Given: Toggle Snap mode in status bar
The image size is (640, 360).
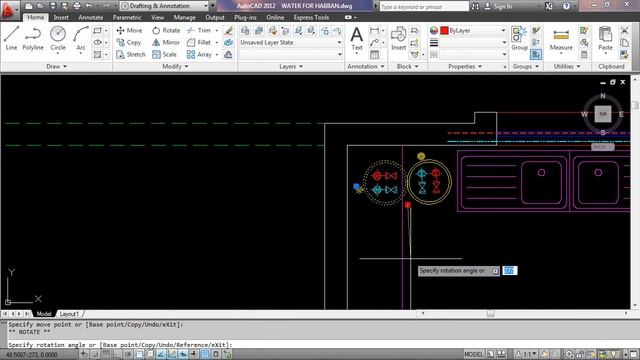Looking at the screenshot, I should (x=95, y=354).
